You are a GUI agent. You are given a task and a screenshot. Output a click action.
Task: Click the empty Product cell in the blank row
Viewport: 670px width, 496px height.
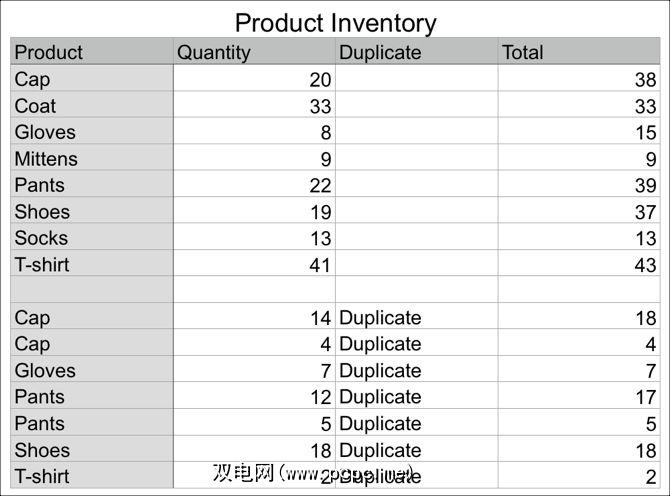pyautogui.click(x=92, y=290)
